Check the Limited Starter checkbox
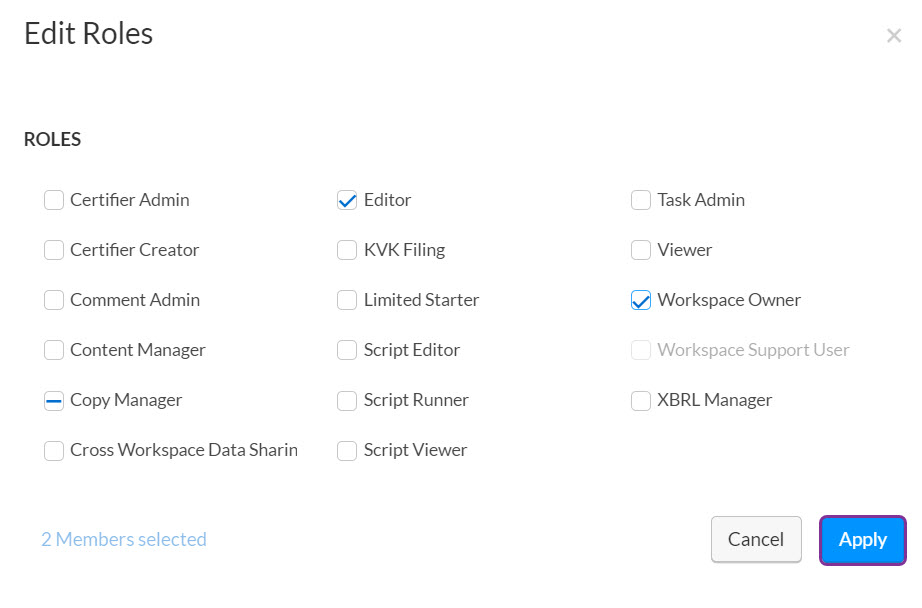The width and height of the screenshot is (922, 608). 347,300
